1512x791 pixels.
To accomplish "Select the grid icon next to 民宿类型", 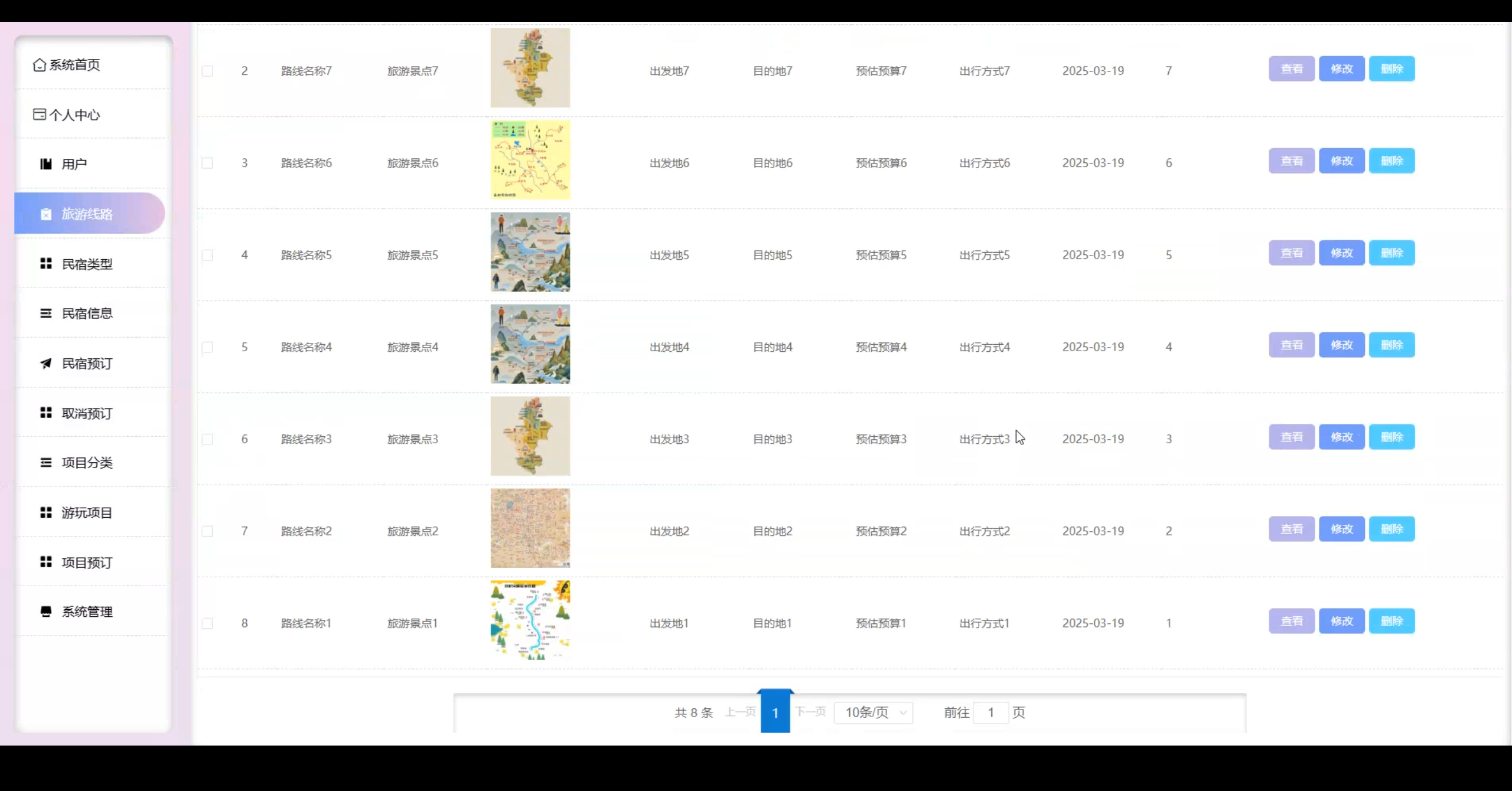I will [x=46, y=264].
